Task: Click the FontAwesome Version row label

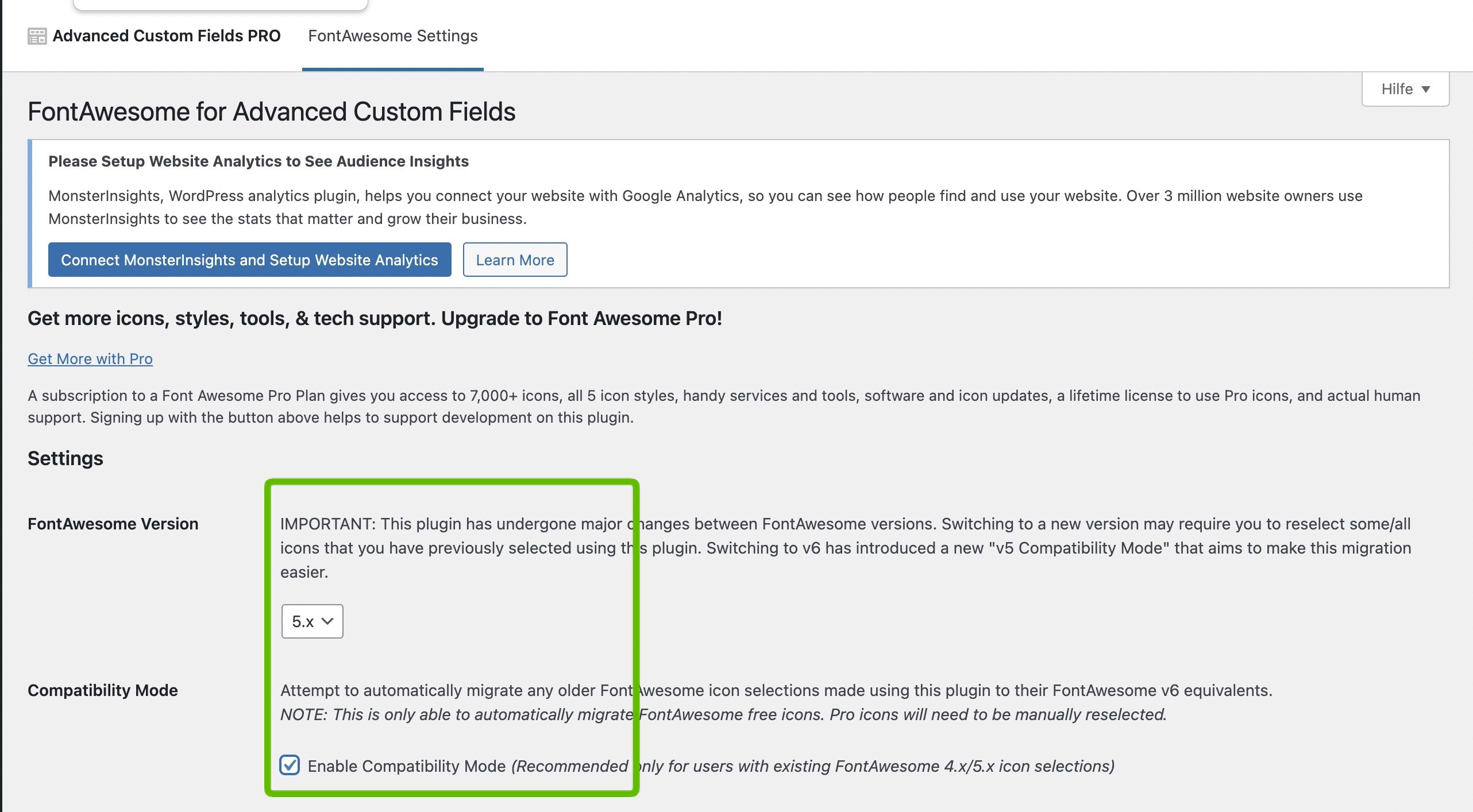Action: [x=113, y=524]
